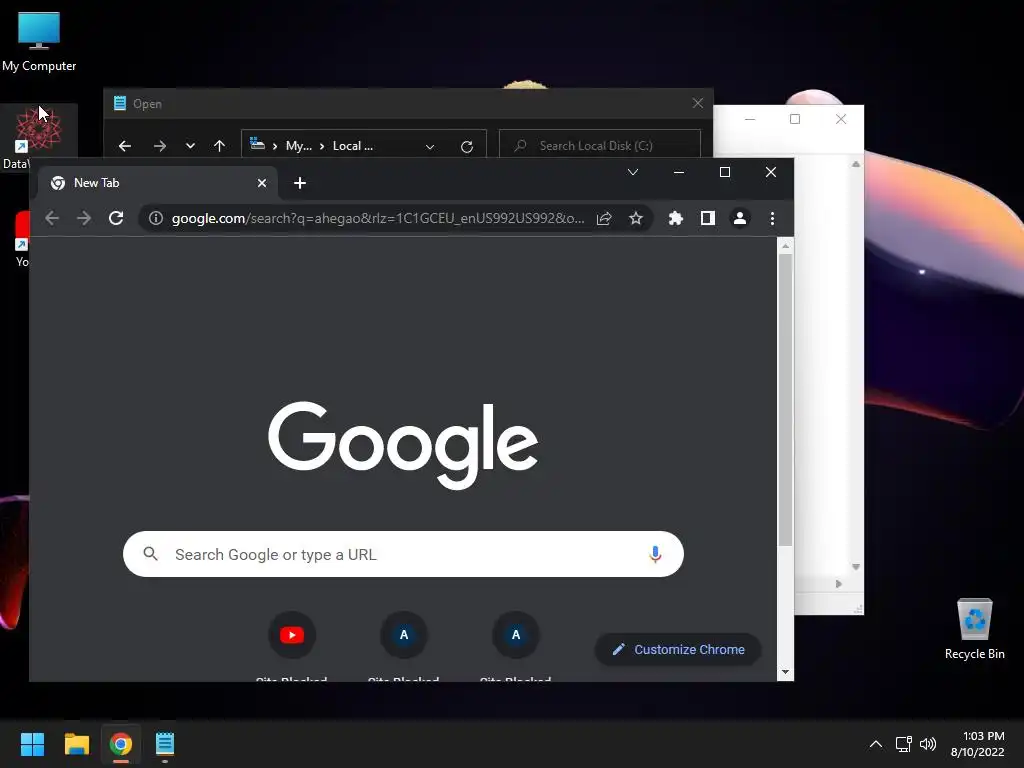Viewport: 1024px width, 768px height.
Task: Click the Chrome address bar URL
Action: [x=377, y=218]
